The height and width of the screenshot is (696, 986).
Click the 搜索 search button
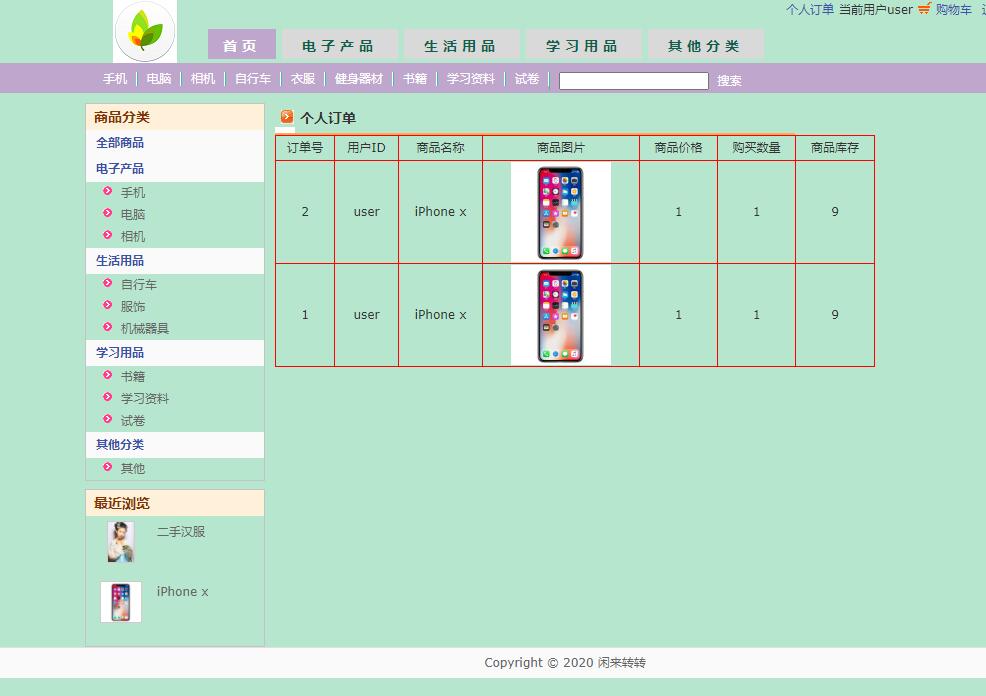729,80
